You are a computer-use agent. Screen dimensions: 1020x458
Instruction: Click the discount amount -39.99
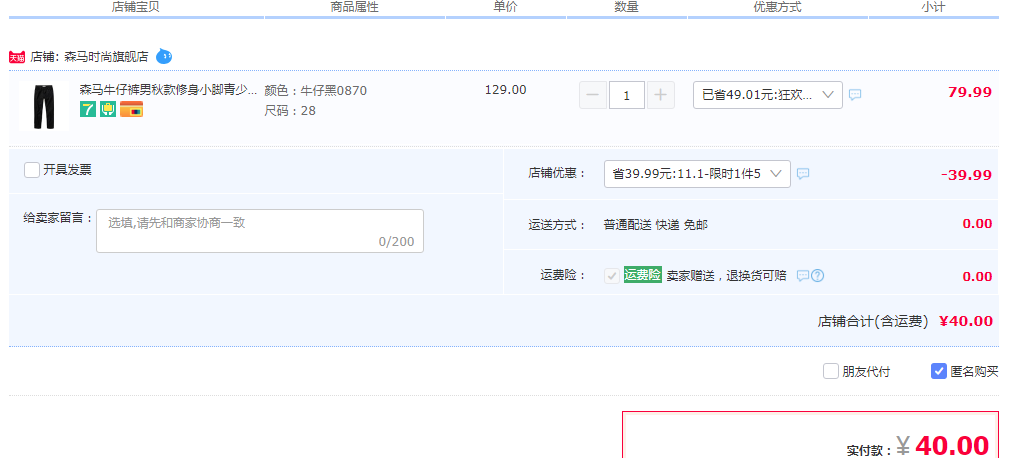pyautogui.click(x=967, y=175)
